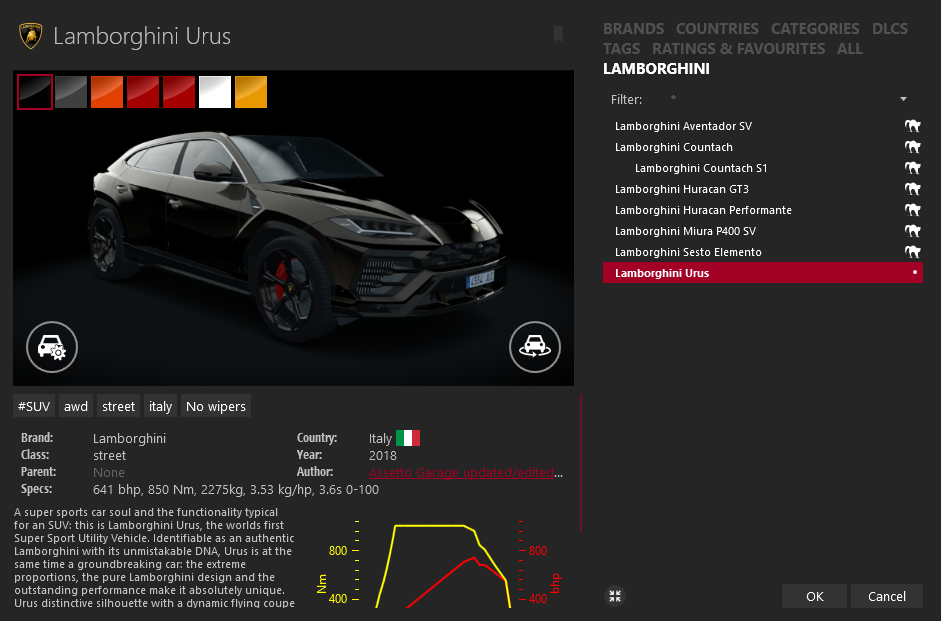Select Lamborghini Huracan GT3 in the list
Viewport: 941px width, 621px height.
(763, 189)
